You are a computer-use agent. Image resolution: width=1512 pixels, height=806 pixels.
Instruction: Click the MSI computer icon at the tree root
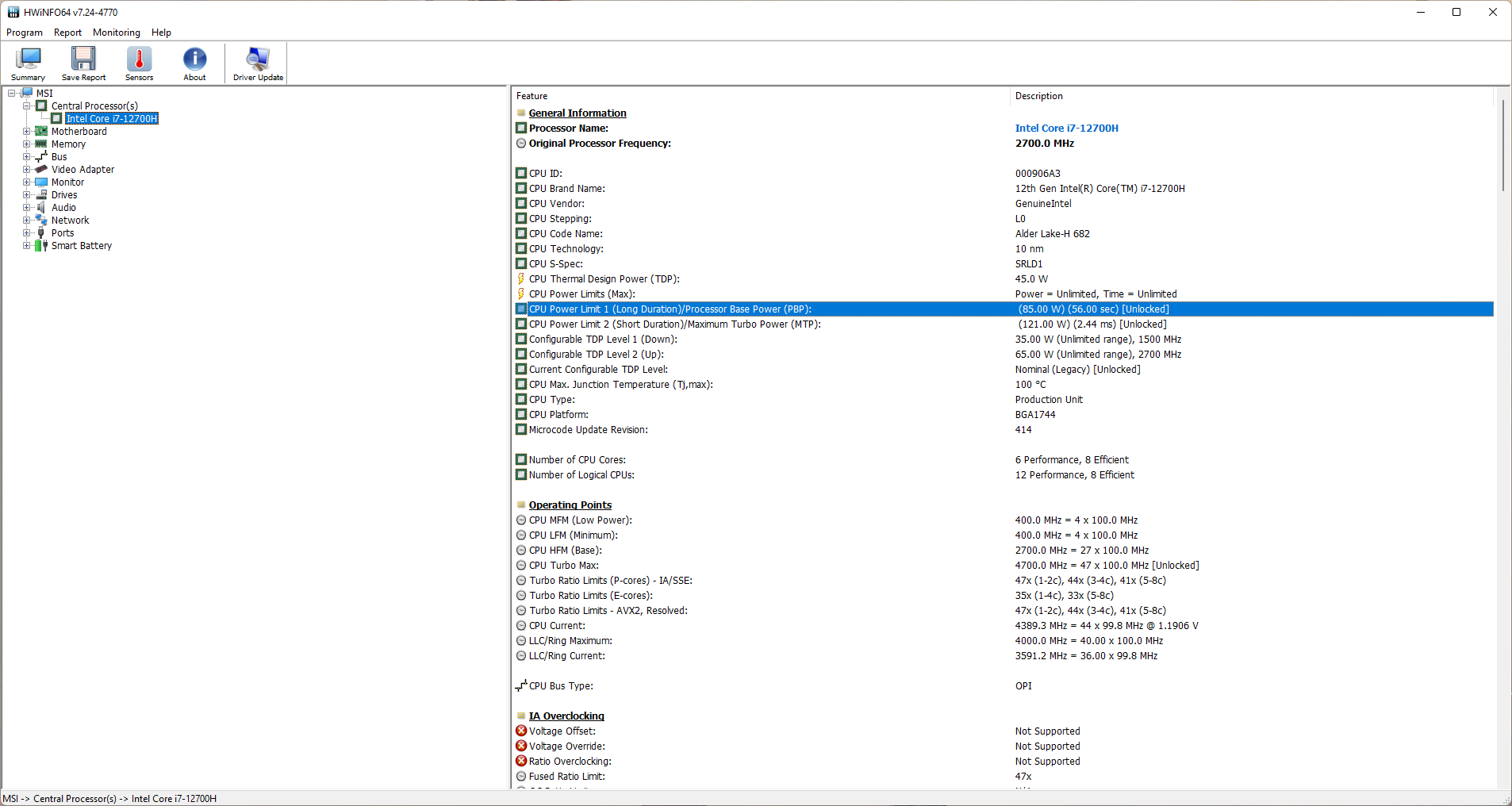(x=26, y=94)
